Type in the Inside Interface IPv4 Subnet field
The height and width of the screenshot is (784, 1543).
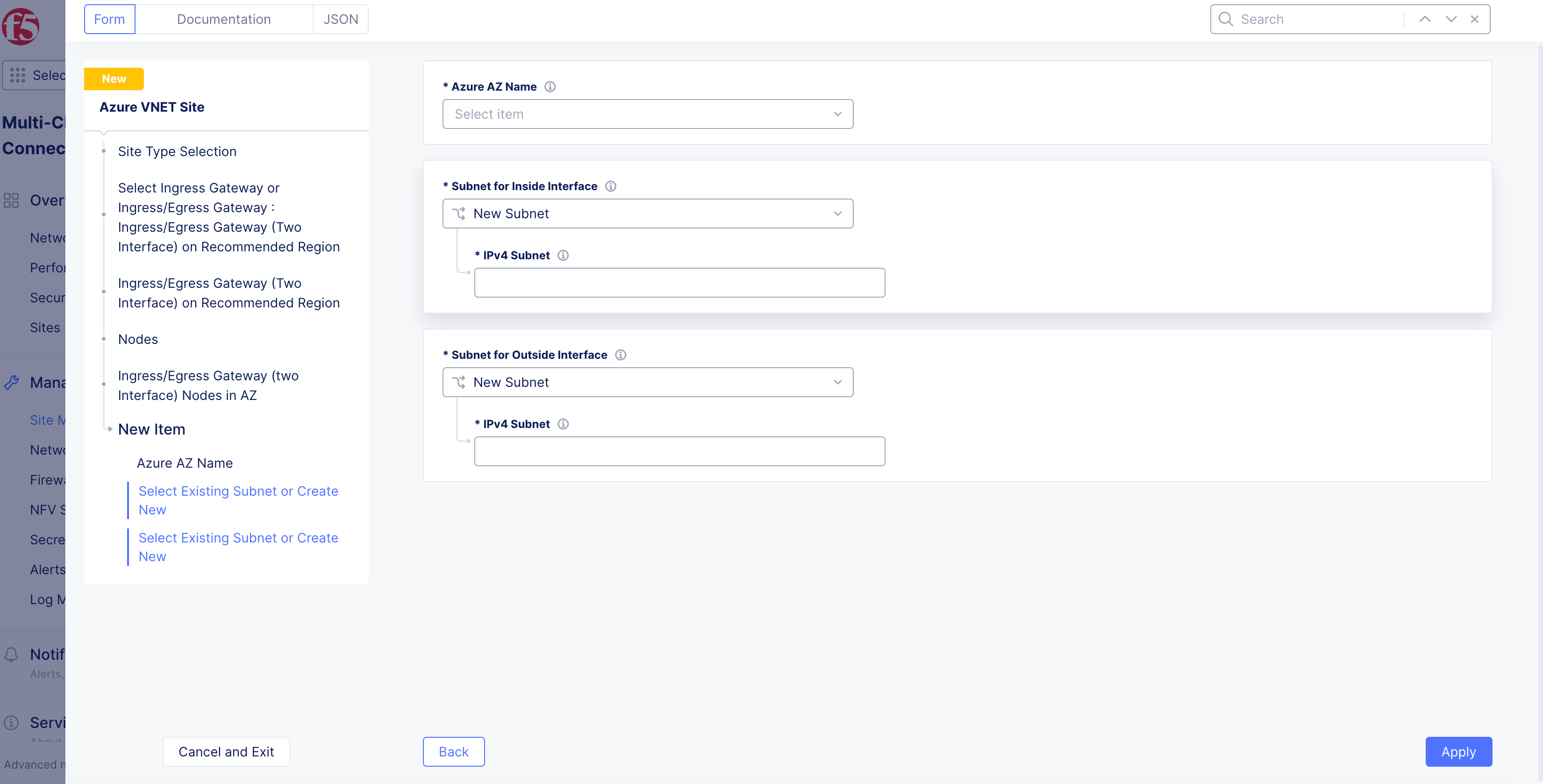click(679, 282)
